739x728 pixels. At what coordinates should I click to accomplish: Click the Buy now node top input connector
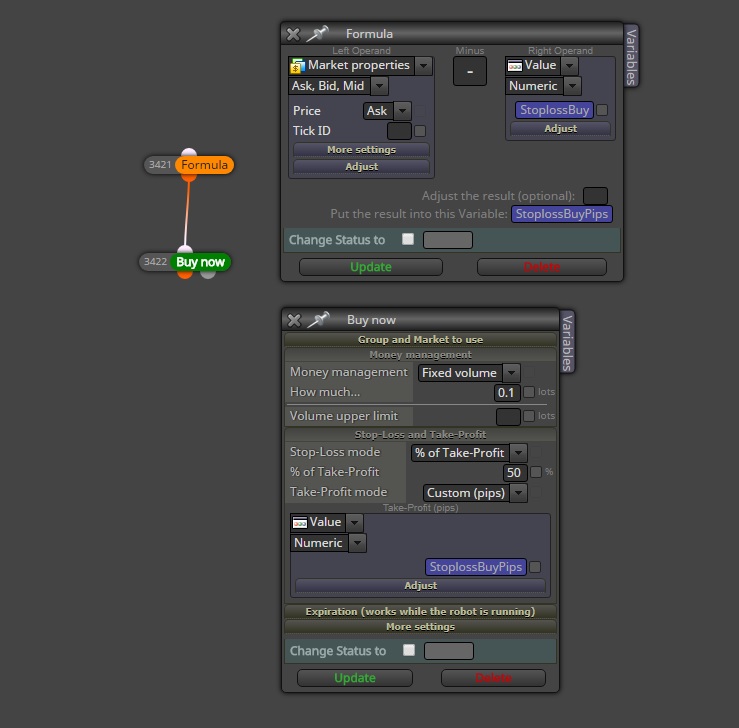pyautogui.click(x=185, y=250)
